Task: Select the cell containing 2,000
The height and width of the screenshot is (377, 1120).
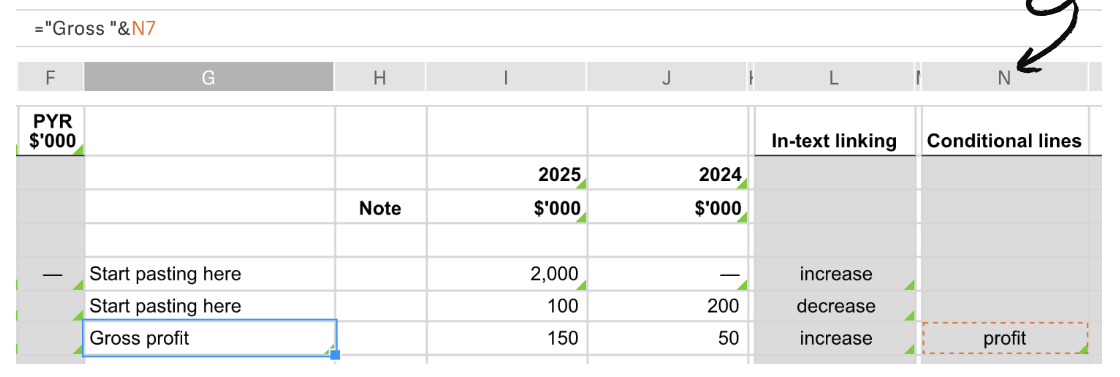Action: [x=507, y=274]
